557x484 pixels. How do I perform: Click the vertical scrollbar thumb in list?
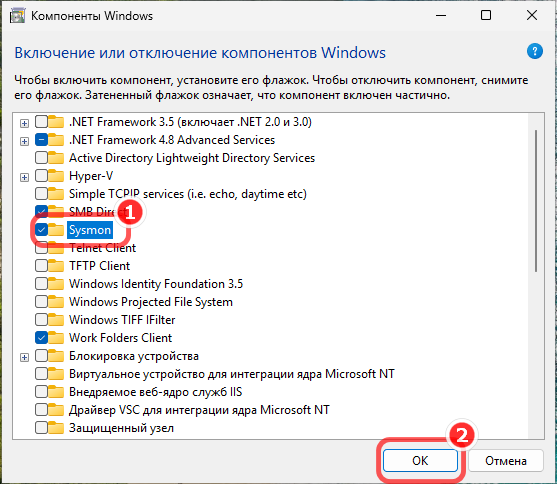pos(536,201)
